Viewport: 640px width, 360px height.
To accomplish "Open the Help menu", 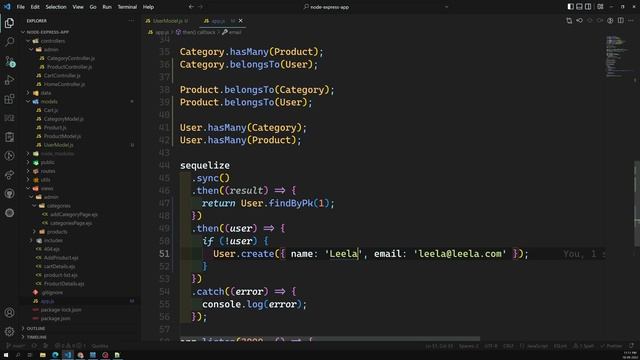I will [149, 7].
